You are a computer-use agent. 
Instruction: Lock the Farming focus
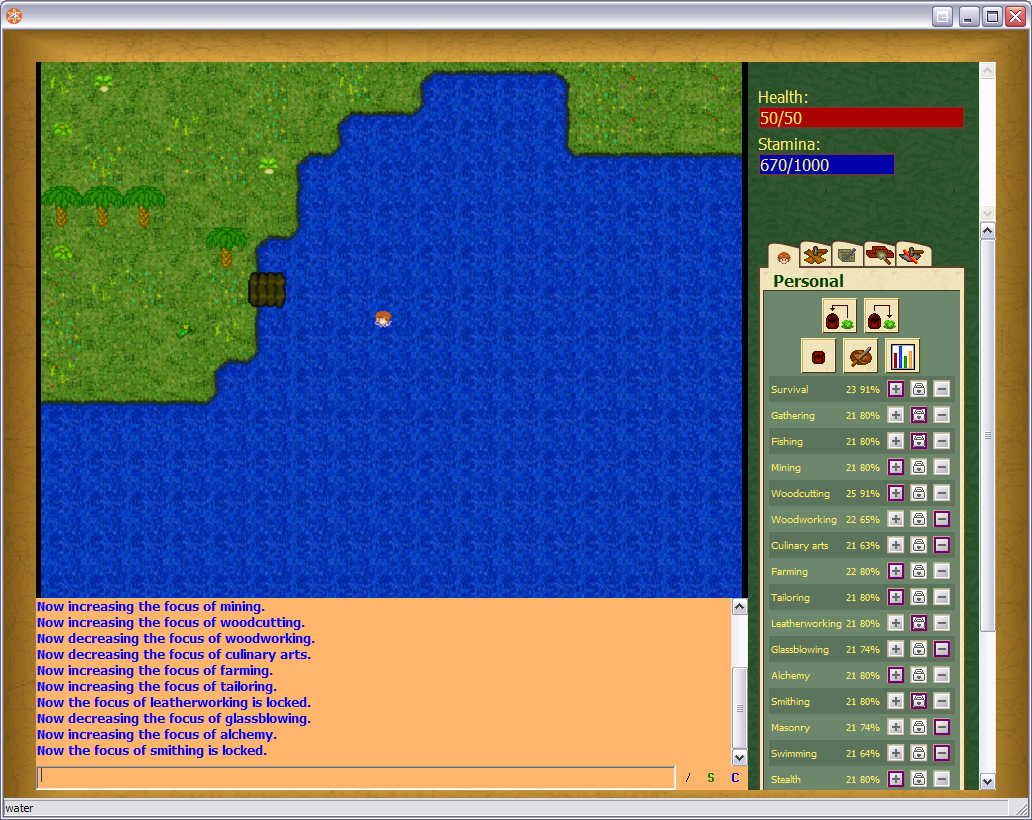(x=919, y=571)
